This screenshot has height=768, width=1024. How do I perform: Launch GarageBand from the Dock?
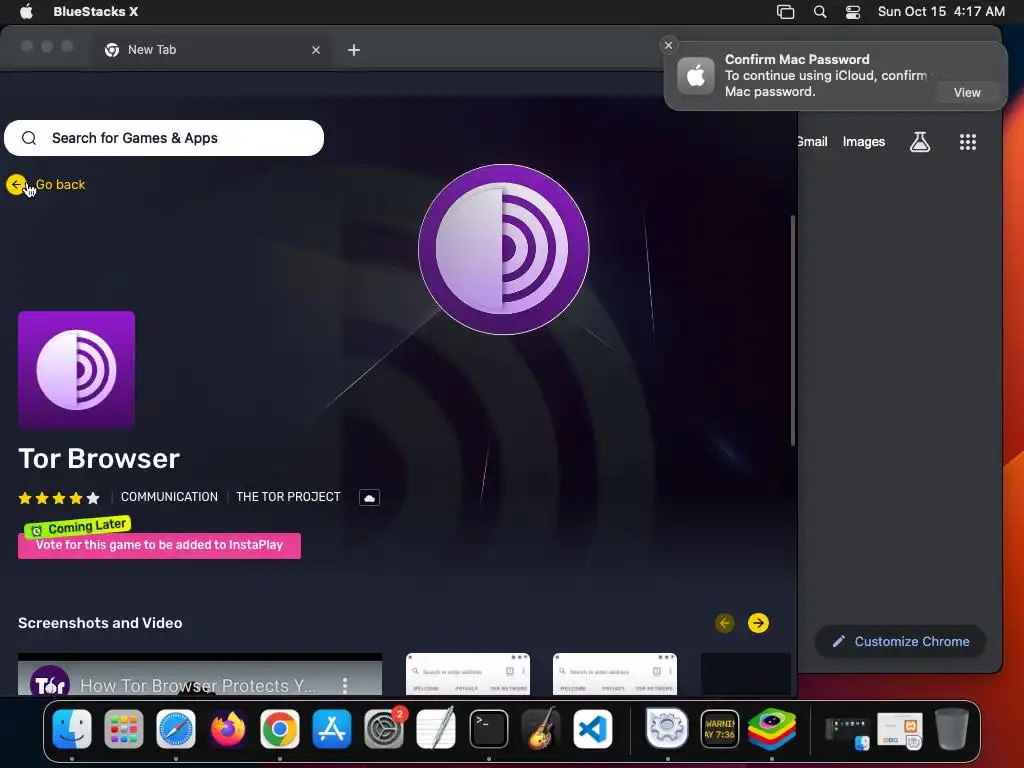tap(541, 729)
